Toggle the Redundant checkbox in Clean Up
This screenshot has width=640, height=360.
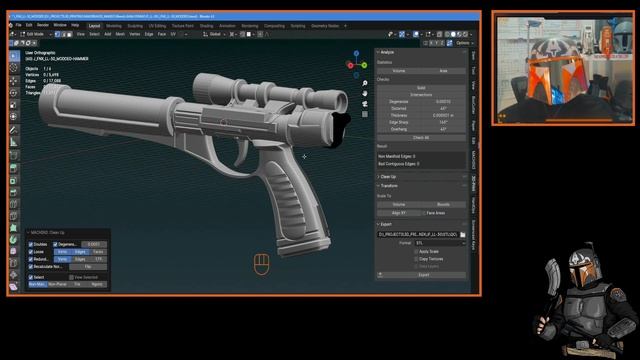pyautogui.click(x=31, y=259)
